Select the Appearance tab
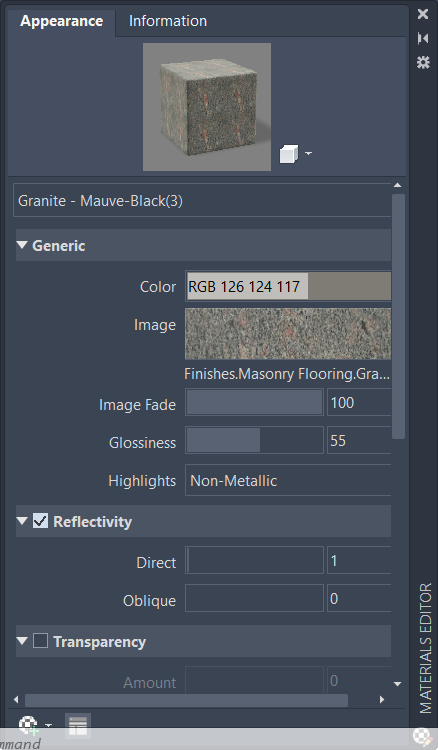 tap(62, 21)
